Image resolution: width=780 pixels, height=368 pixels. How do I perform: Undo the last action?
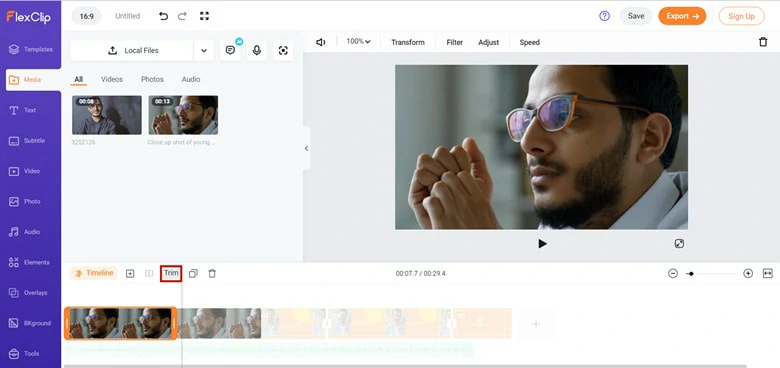pyautogui.click(x=163, y=16)
